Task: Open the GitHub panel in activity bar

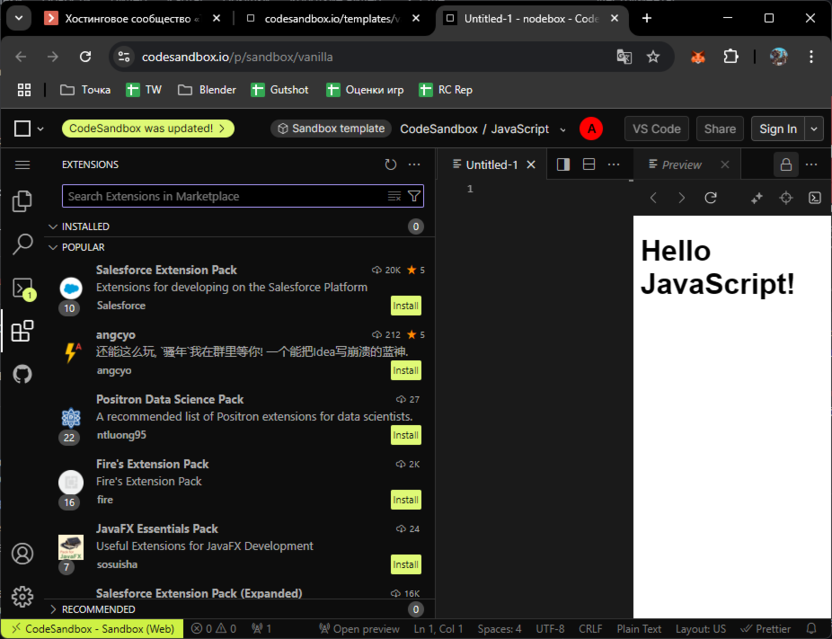Action: [x=22, y=374]
